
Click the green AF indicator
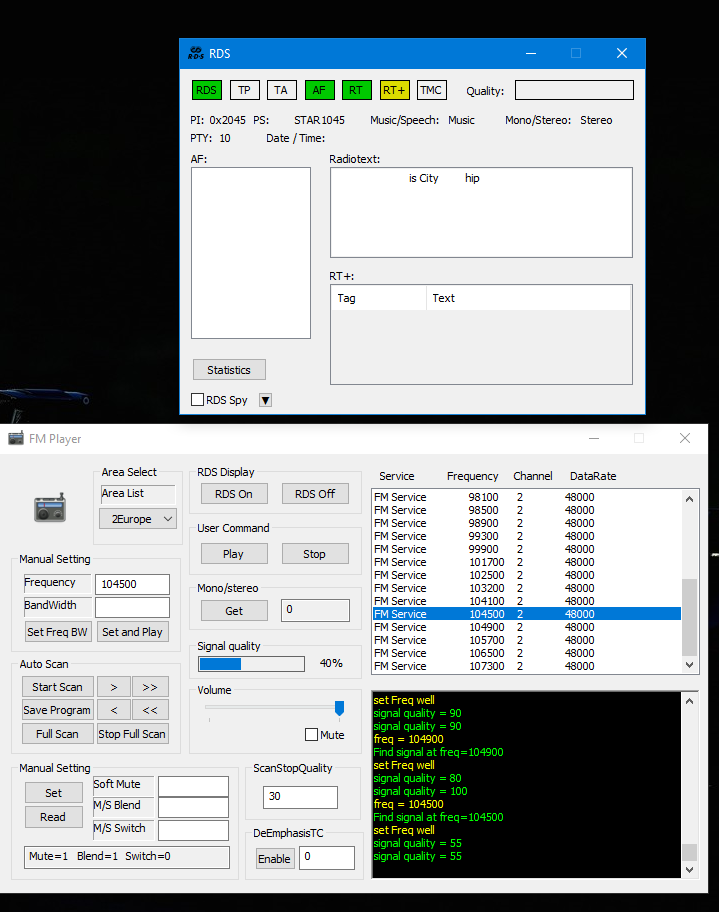click(x=319, y=90)
